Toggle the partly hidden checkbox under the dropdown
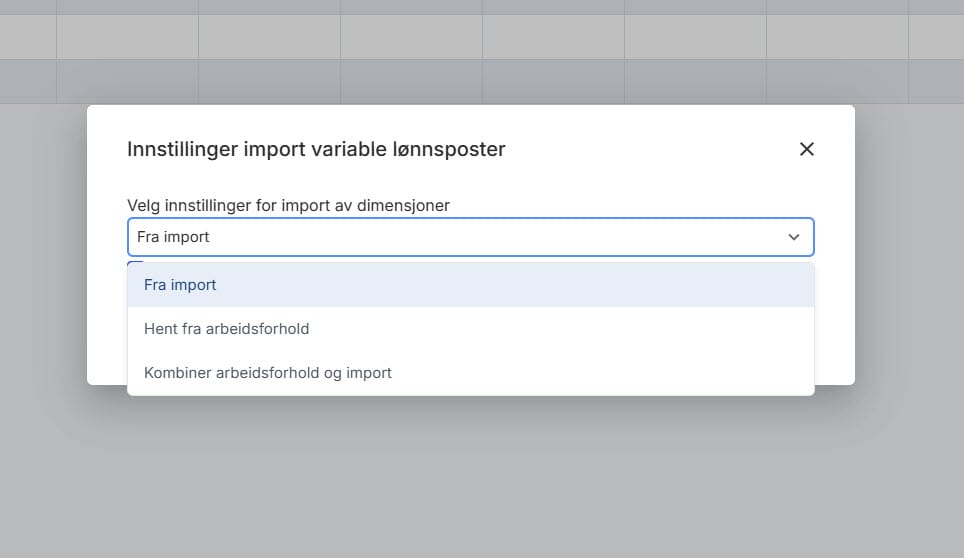This screenshot has width=964, height=558. tap(135, 262)
